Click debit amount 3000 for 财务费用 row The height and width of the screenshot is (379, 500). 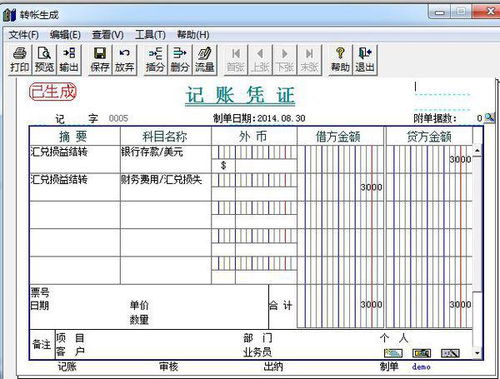pyautogui.click(x=371, y=187)
